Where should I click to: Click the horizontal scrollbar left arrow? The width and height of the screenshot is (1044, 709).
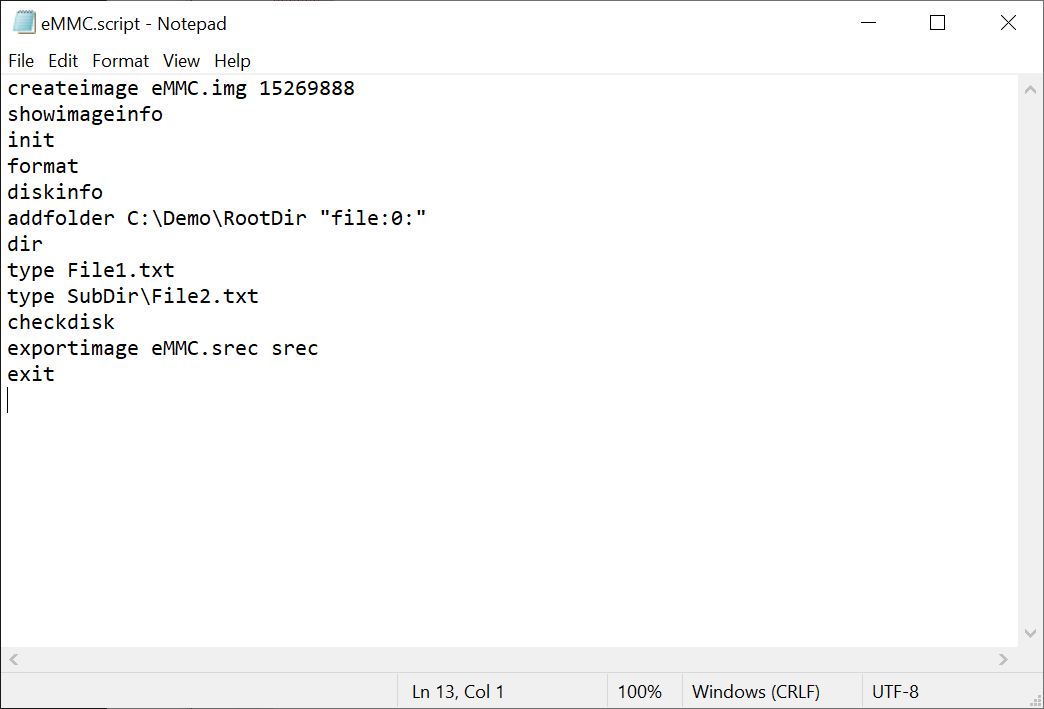[x=15, y=659]
